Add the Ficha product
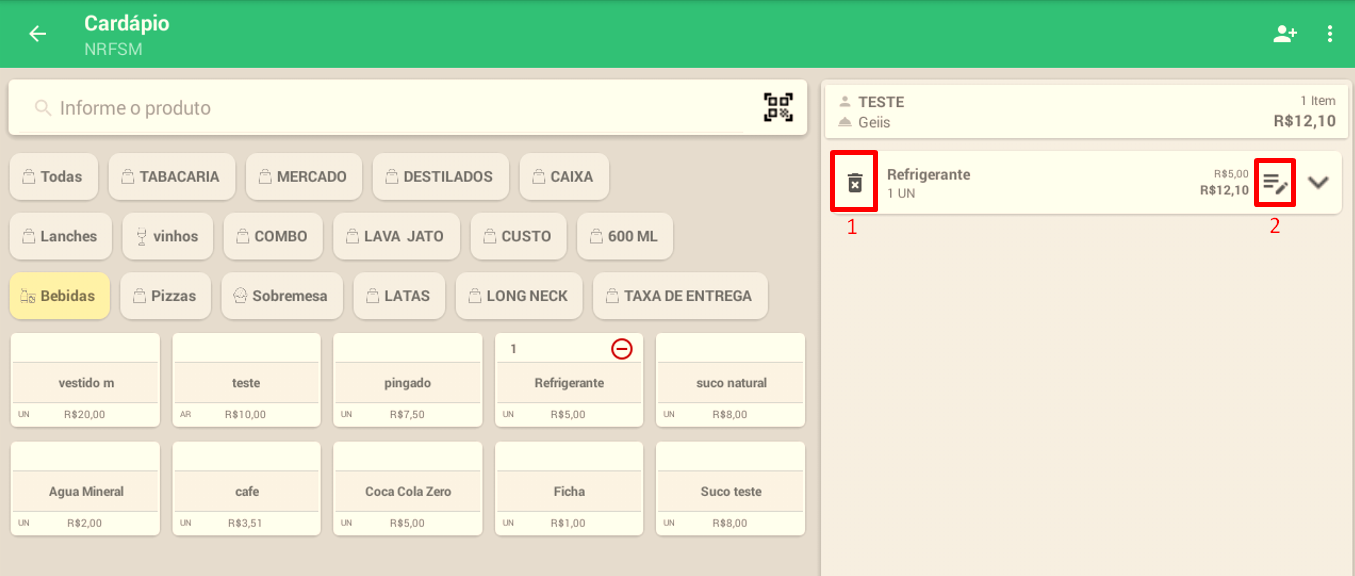Viewport: 1355px width, 576px height. click(x=569, y=489)
